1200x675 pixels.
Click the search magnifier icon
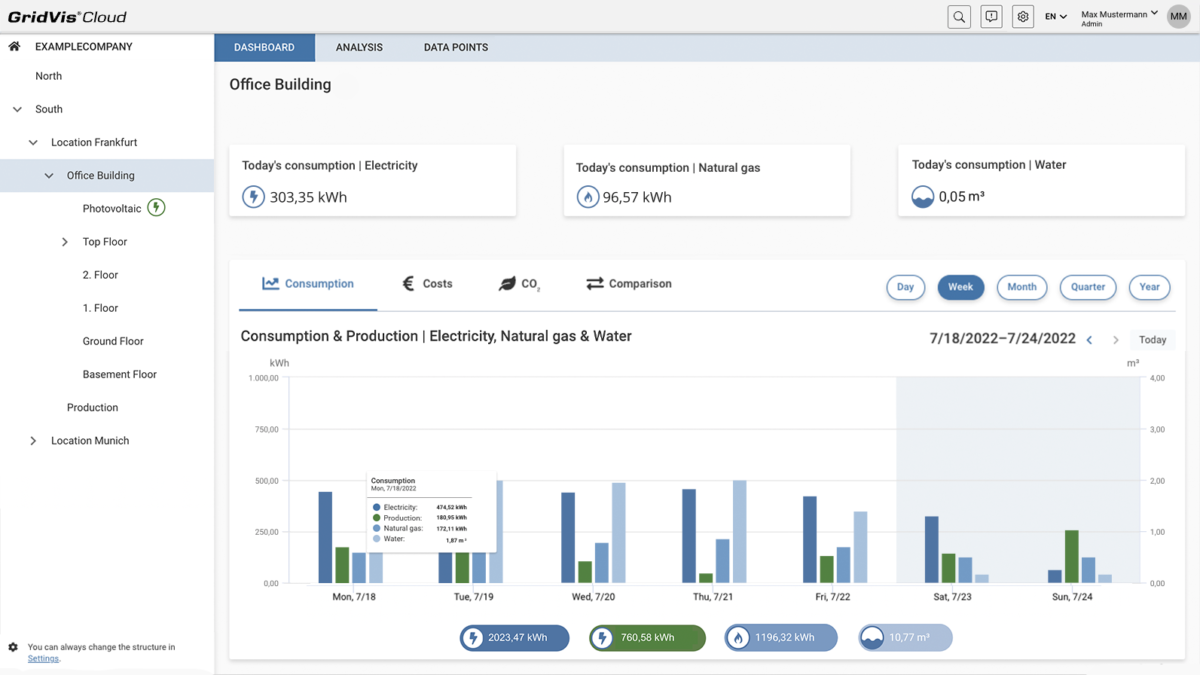point(958,17)
